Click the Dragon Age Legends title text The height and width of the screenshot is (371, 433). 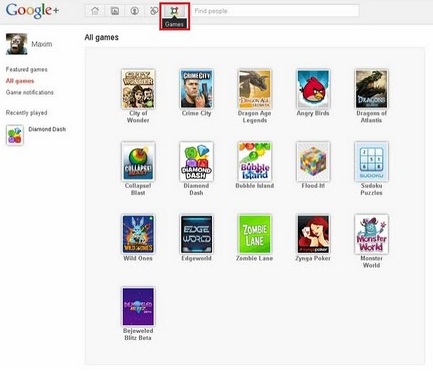pyautogui.click(x=255, y=117)
